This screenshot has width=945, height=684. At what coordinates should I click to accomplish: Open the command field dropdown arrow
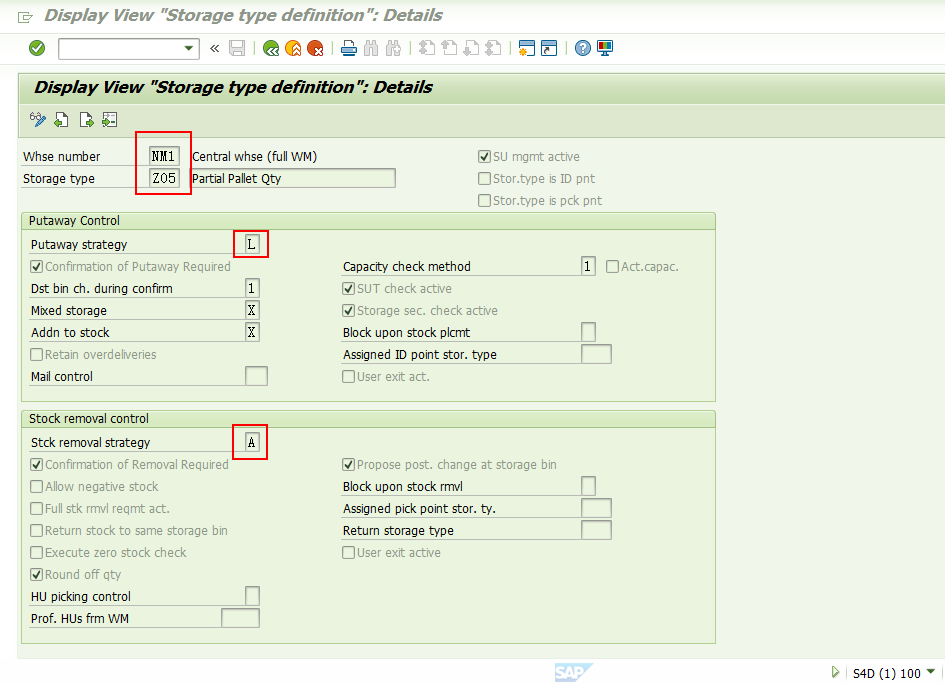click(189, 48)
